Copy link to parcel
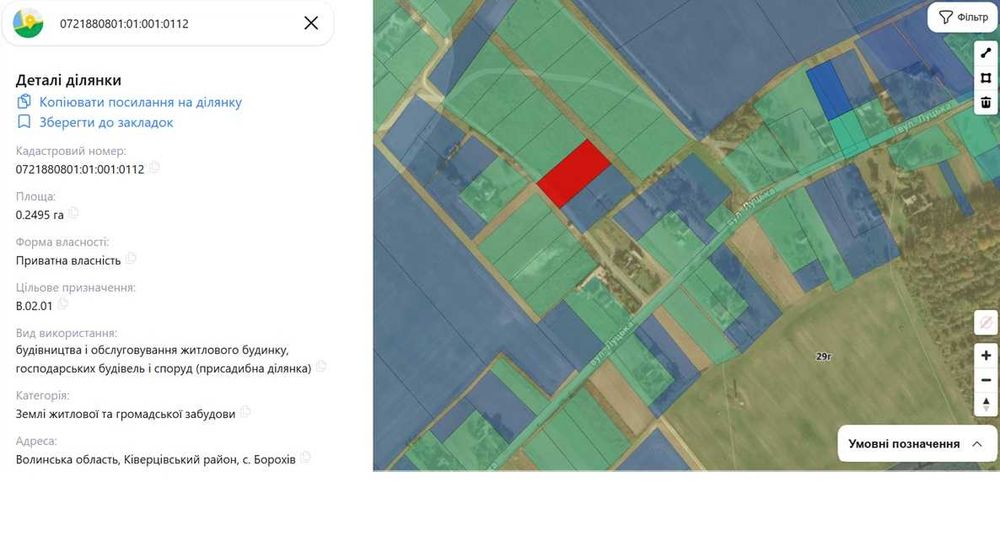Screen dimensions: 1000x546 pyautogui.click(x=140, y=102)
